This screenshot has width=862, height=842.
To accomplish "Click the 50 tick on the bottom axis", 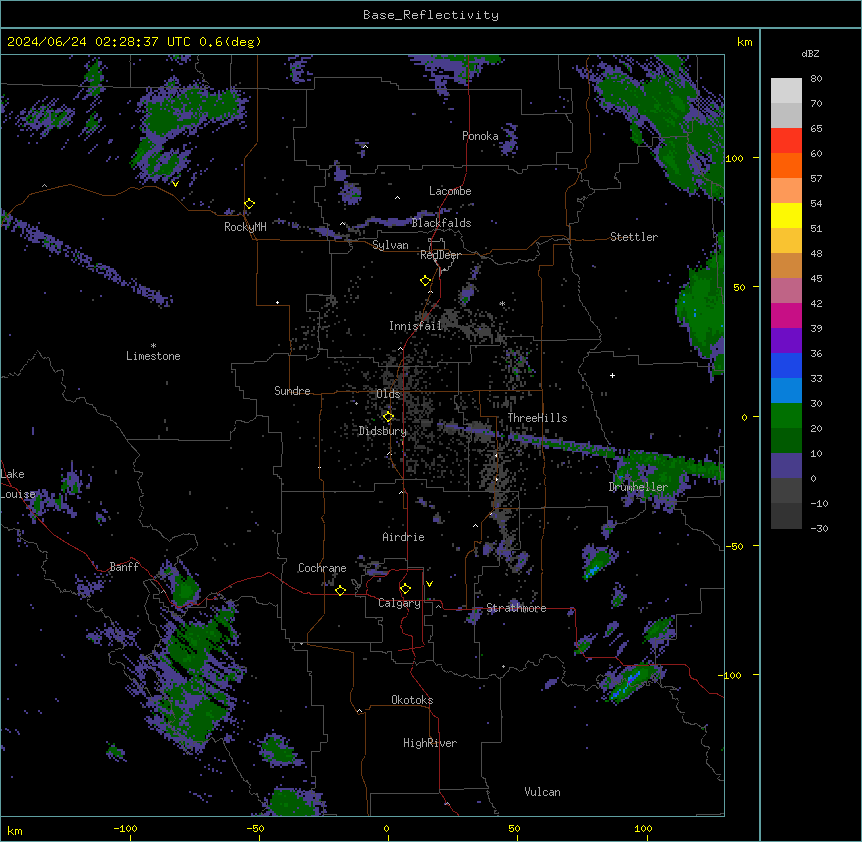I will coord(514,828).
